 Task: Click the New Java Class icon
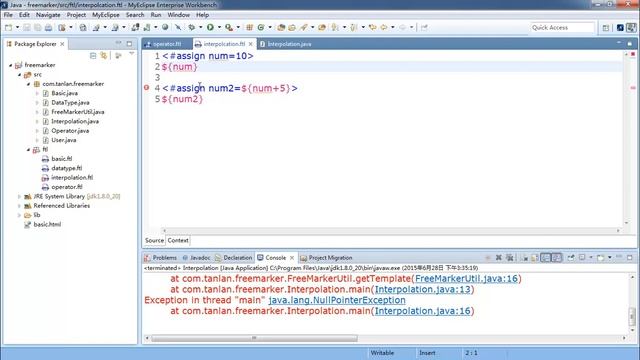point(260,27)
